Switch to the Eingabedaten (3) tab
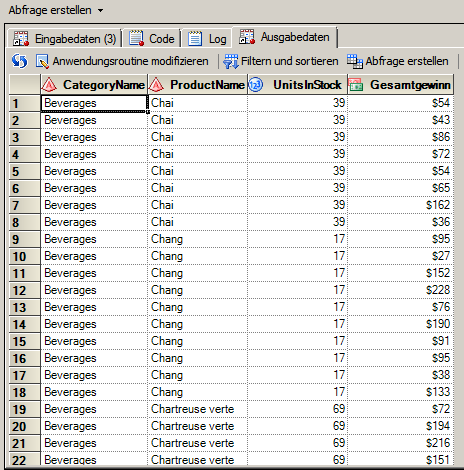 click(x=65, y=39)
